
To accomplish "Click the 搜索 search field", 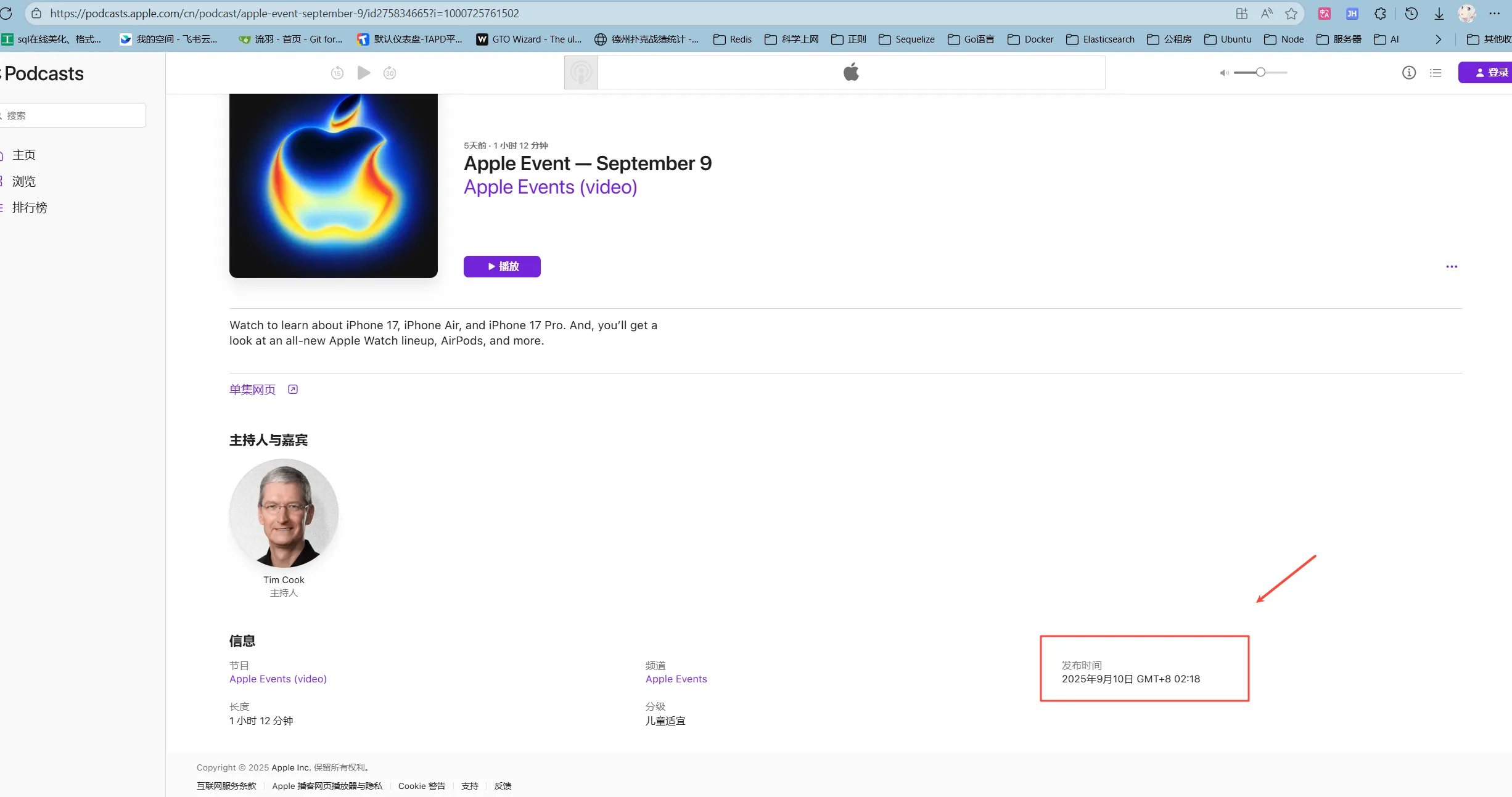I will pos(73,115).
